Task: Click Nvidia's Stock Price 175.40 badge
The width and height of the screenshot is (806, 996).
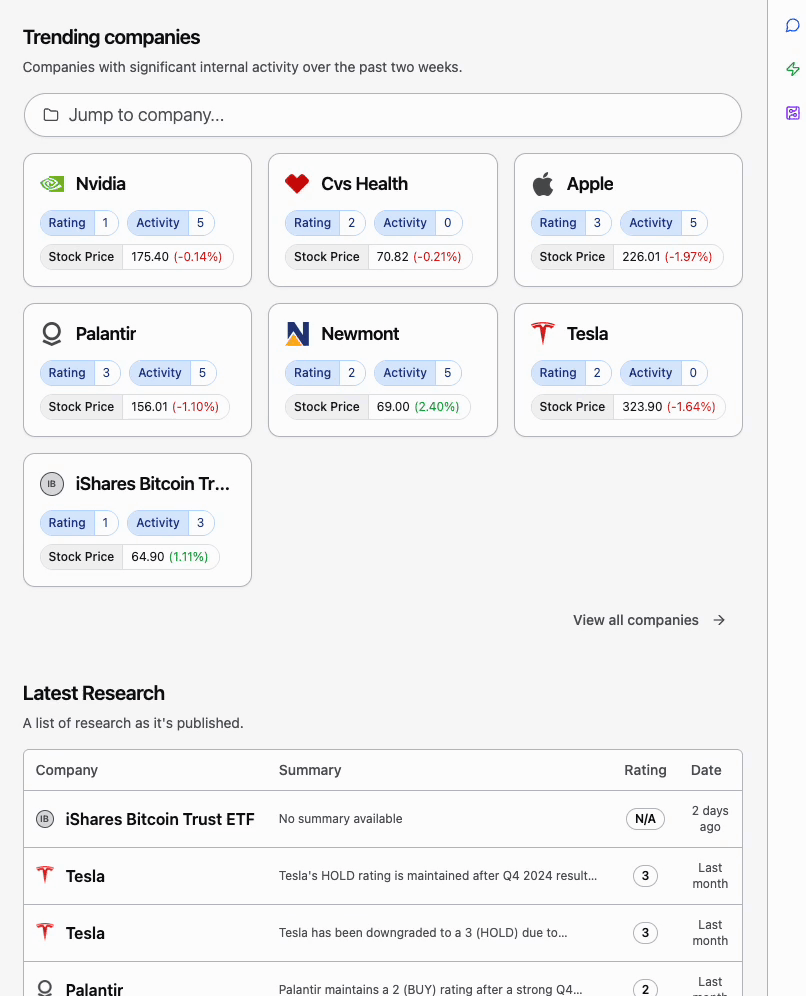Action: 137,257
